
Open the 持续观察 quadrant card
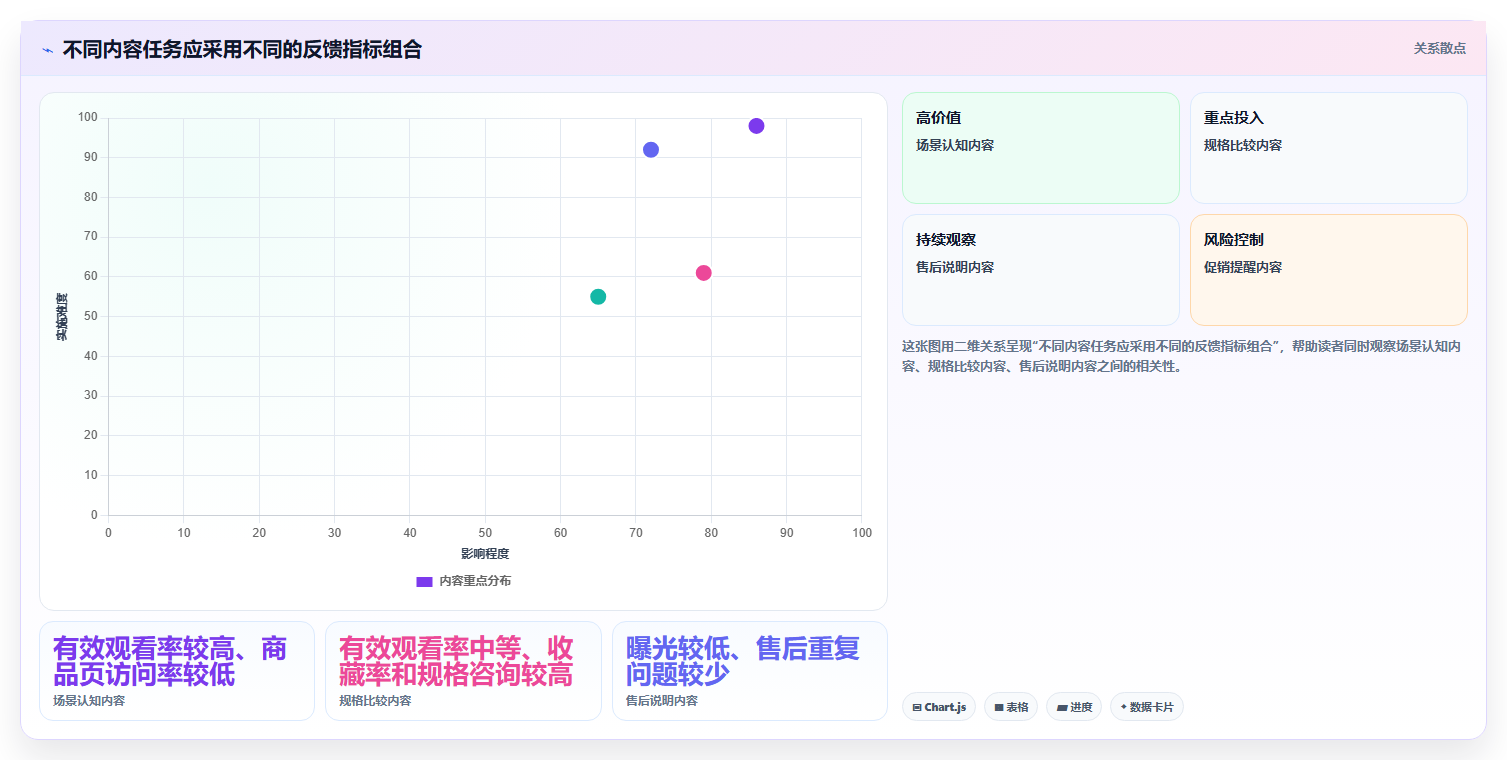pos(1041,270)
